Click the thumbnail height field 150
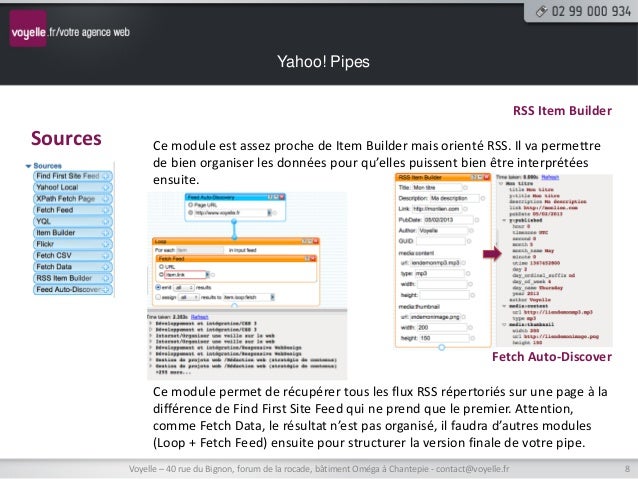The width and height of the screenshot is (638, 479). click(445, 338)
